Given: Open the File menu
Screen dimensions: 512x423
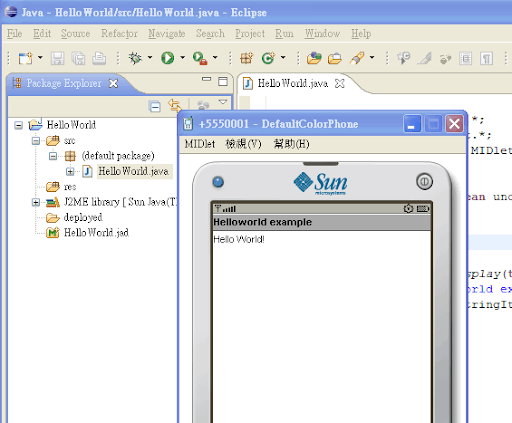Looking at the screenshot, I should coord(14,33).
